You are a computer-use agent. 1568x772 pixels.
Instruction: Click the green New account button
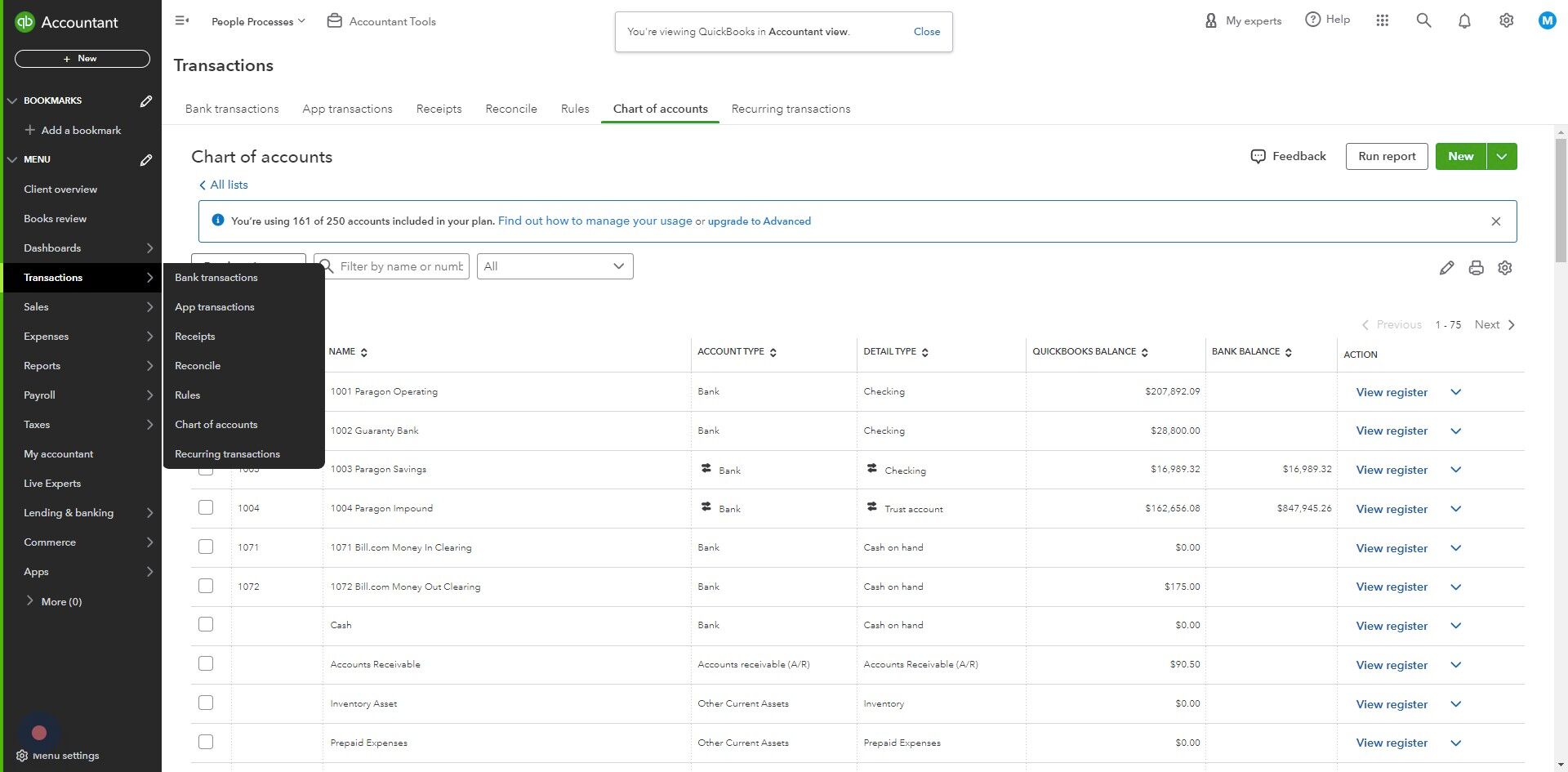point(1461,157)
